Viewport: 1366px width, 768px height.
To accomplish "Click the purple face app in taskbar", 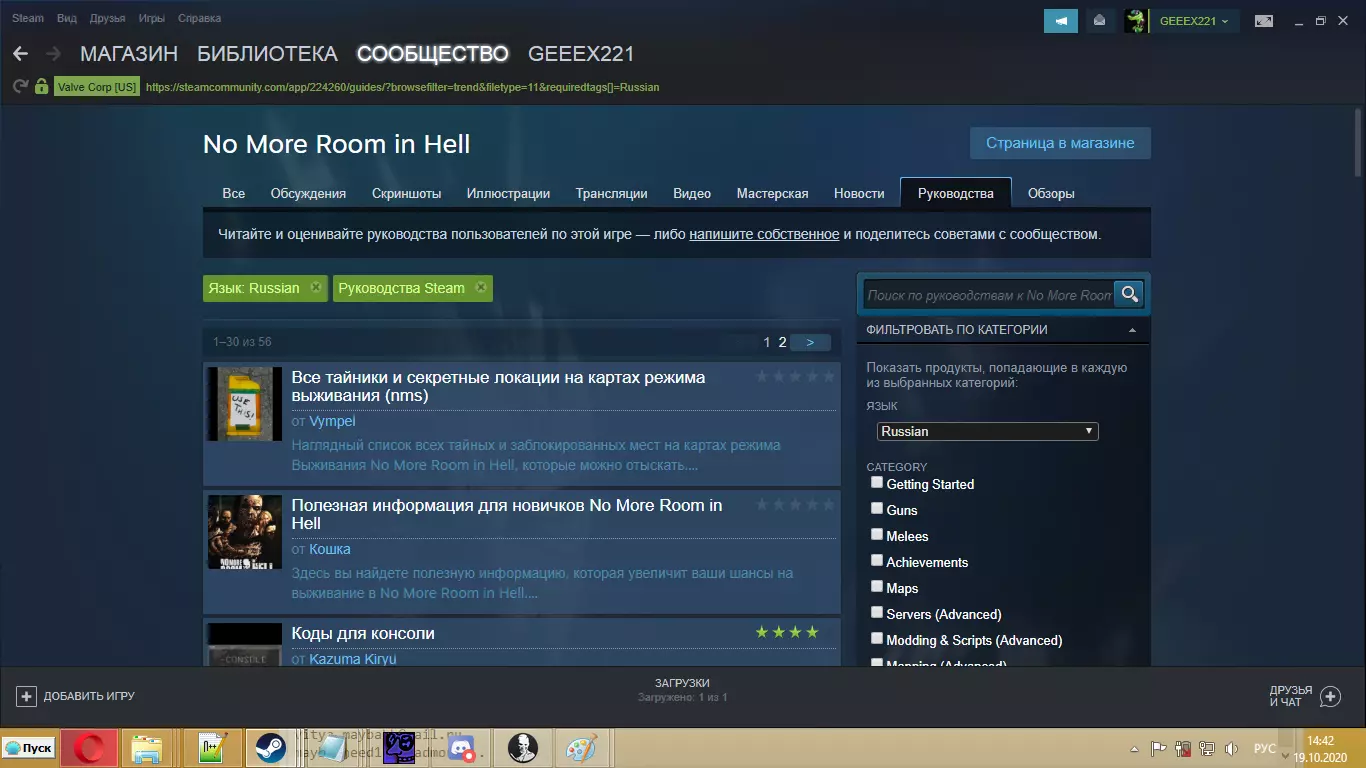I will coord(400,748).
